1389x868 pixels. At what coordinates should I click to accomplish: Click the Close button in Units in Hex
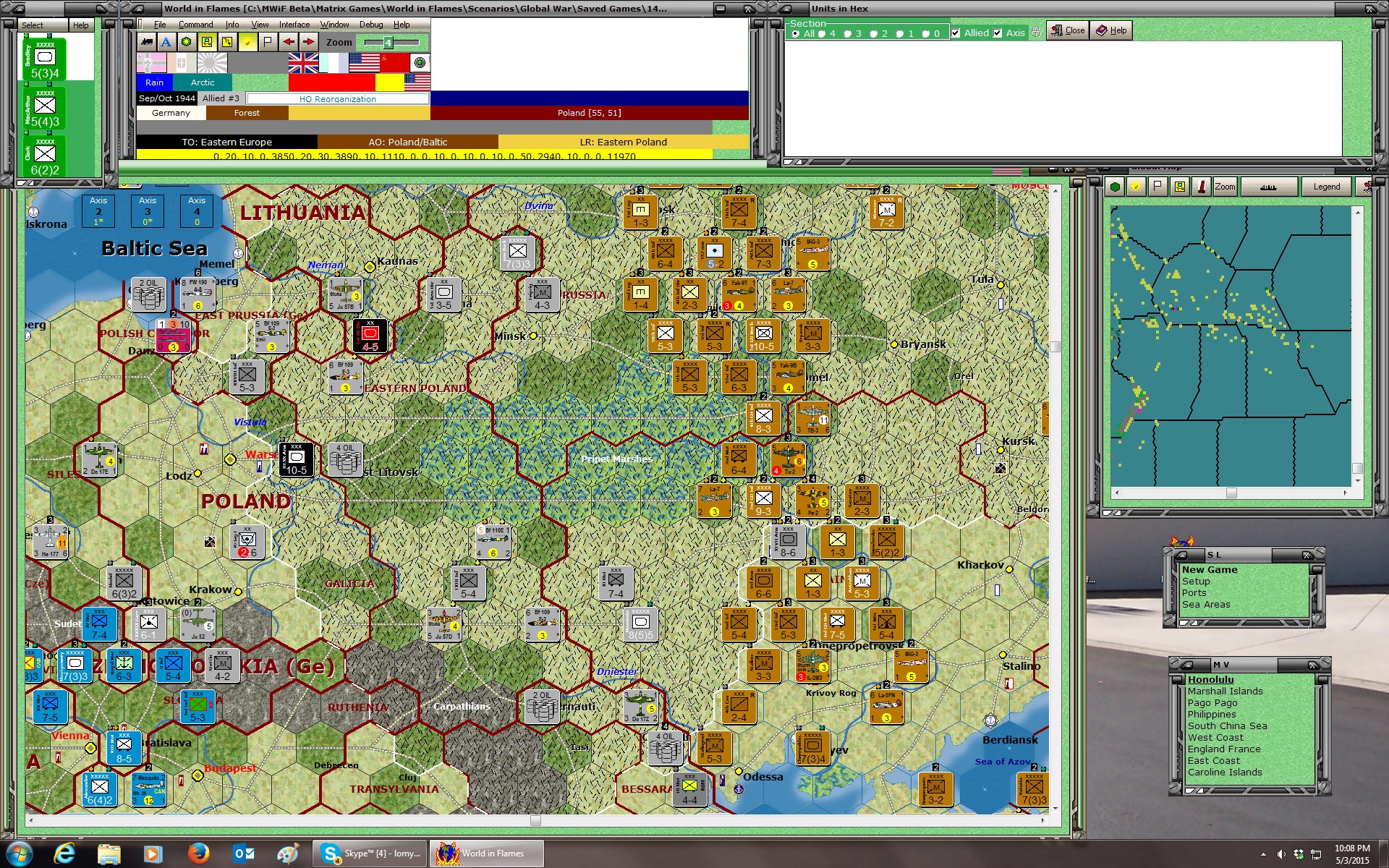click(x=1068, y=30)
